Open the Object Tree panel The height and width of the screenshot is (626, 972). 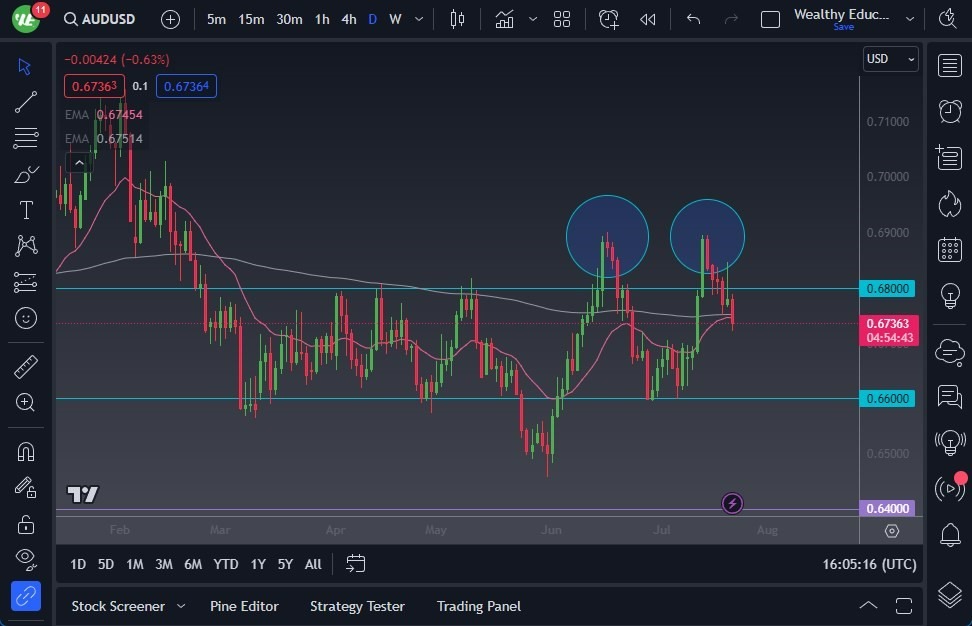(949, 593)
